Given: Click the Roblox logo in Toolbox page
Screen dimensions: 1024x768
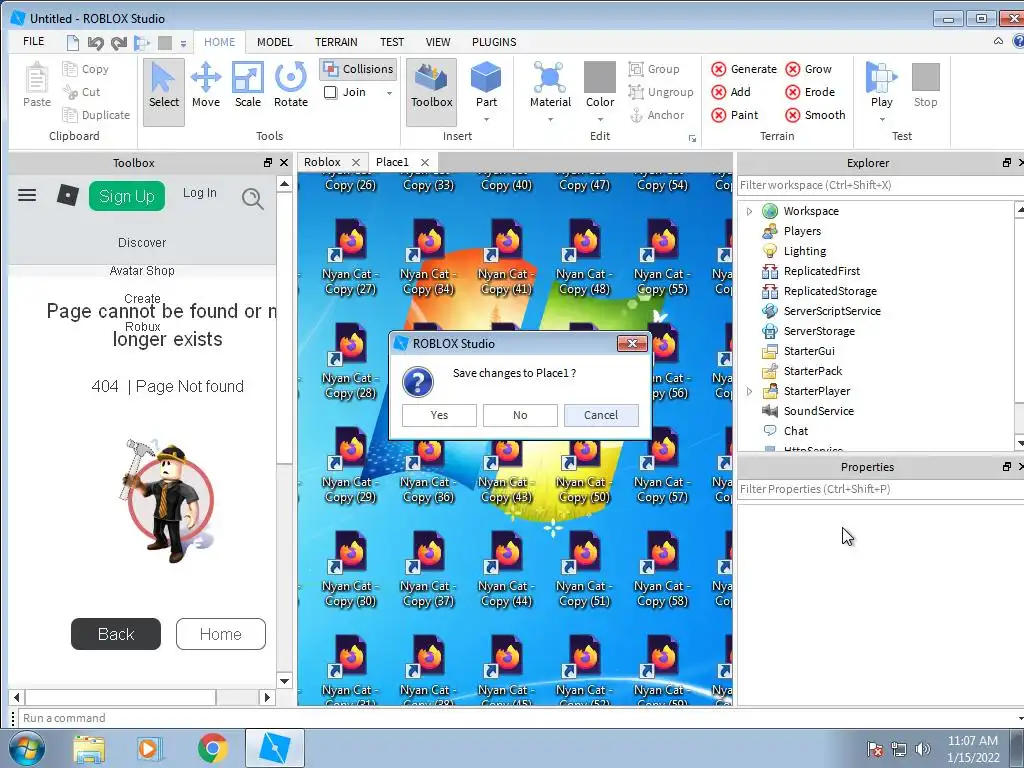Looking at the screenshot, I should pyautogui.click(x=67, y=195).
